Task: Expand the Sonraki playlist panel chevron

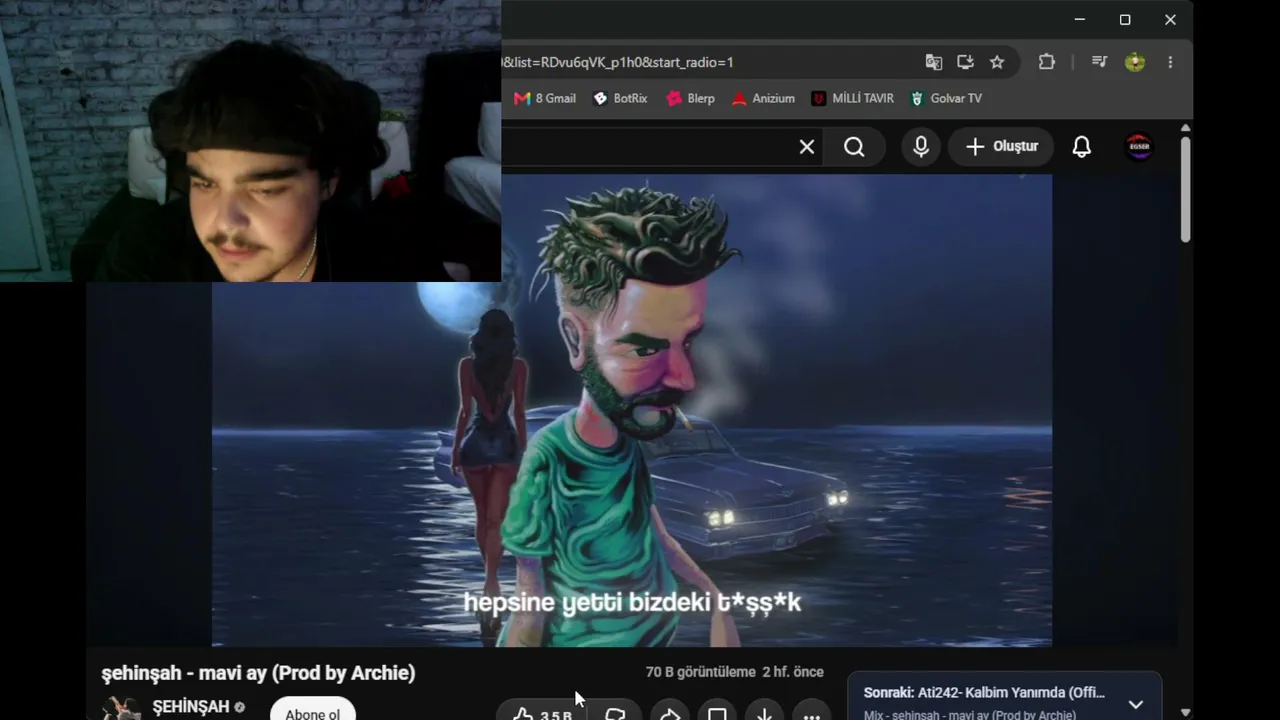Action: point(1135,704)
